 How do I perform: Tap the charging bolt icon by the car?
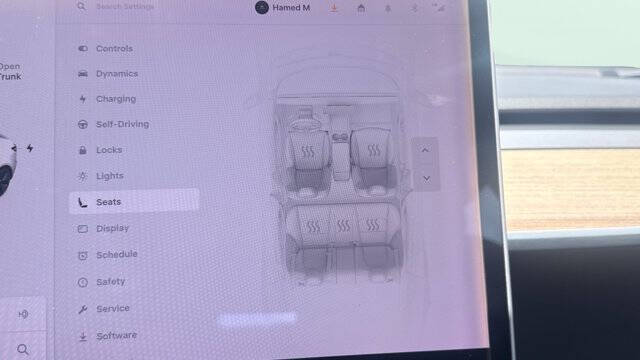pos(30,148)
